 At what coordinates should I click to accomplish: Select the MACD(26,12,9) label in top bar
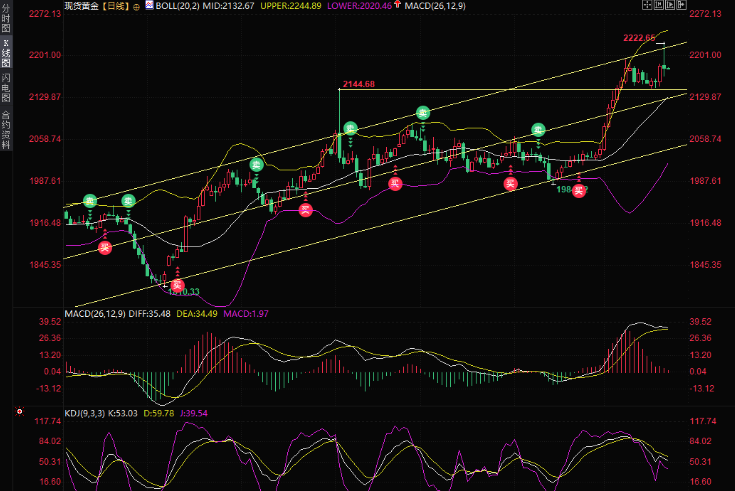point(435,6)
